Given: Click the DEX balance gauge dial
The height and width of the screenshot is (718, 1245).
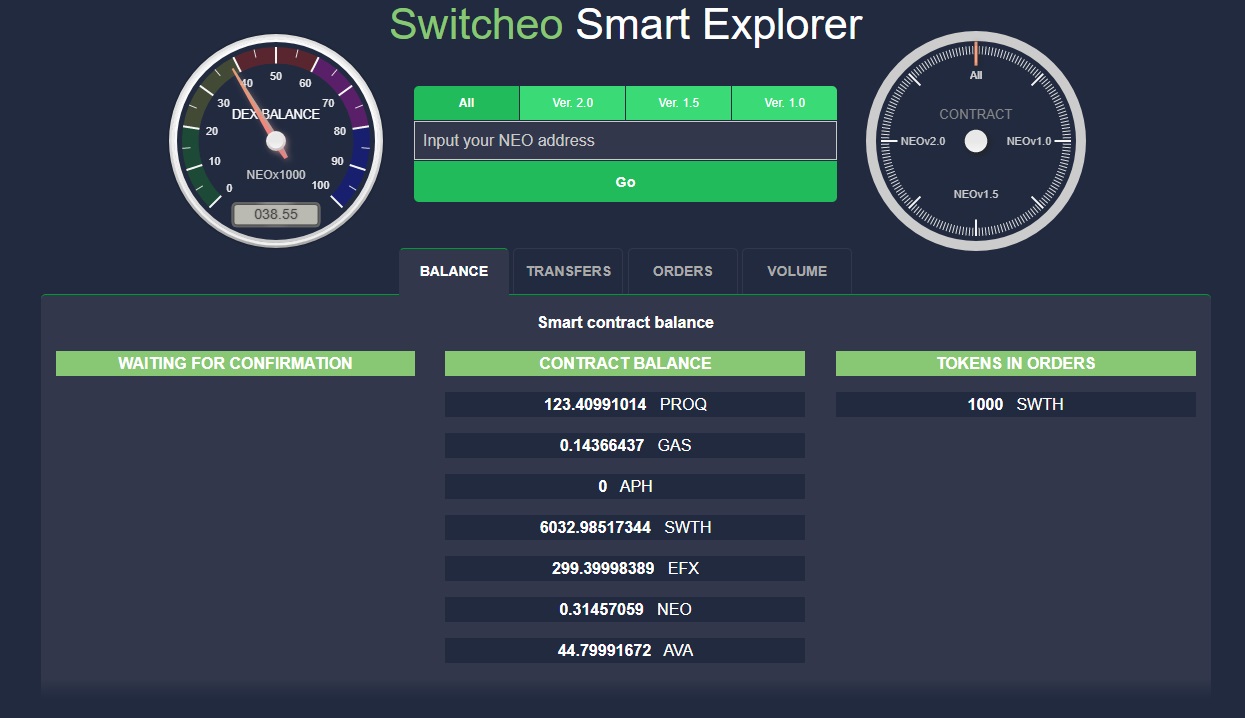Looking at the screenshot, I should pos(276,141).
